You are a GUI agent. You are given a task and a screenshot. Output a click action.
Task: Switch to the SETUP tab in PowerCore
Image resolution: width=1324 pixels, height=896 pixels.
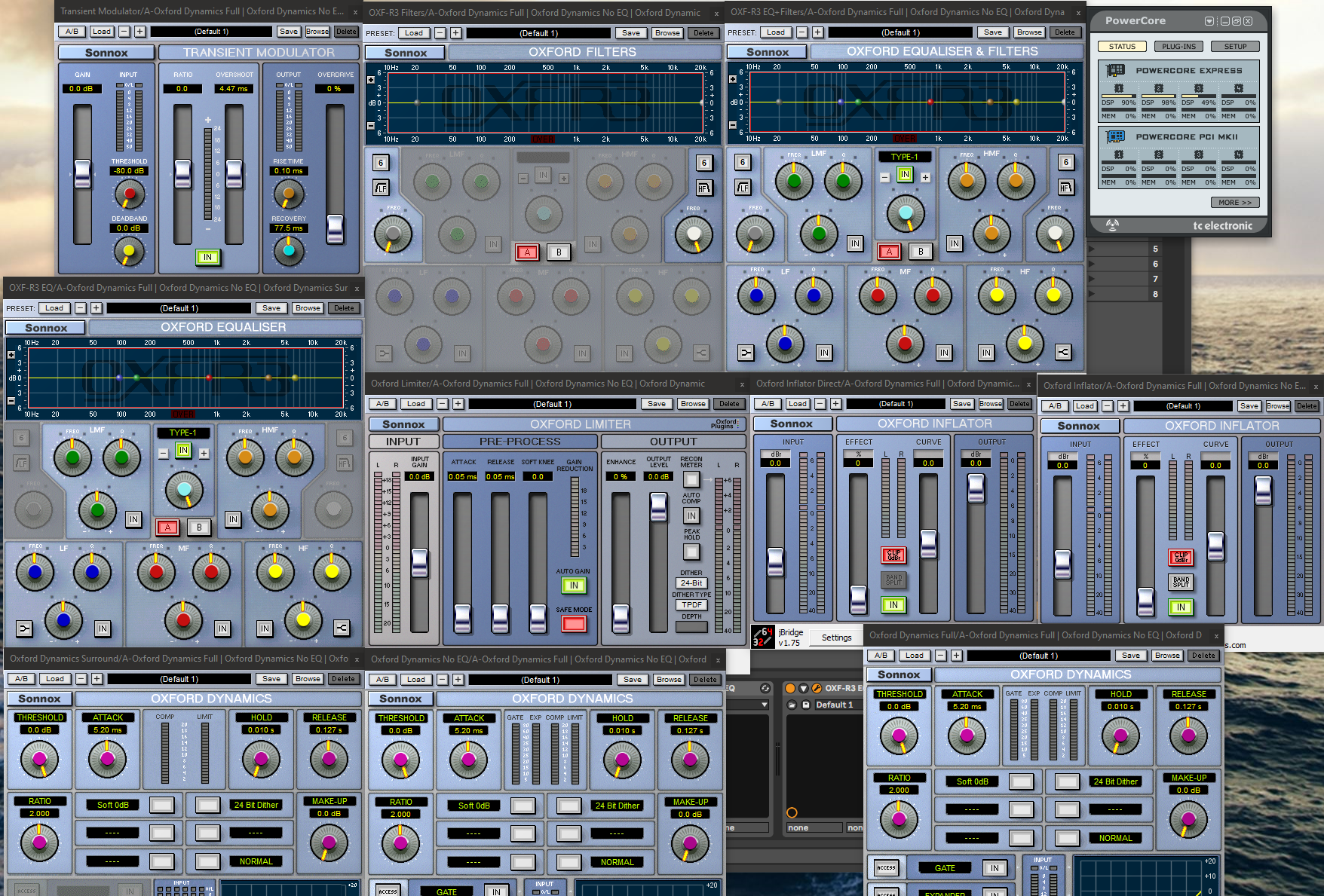pos(1235,47)
